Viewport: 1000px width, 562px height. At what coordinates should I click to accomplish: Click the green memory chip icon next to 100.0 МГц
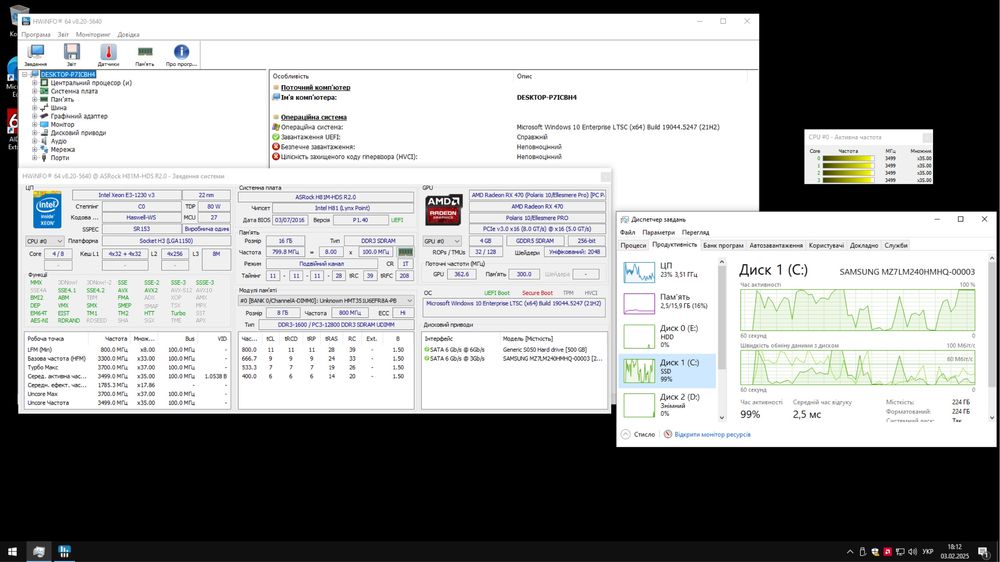click(405, 252)
